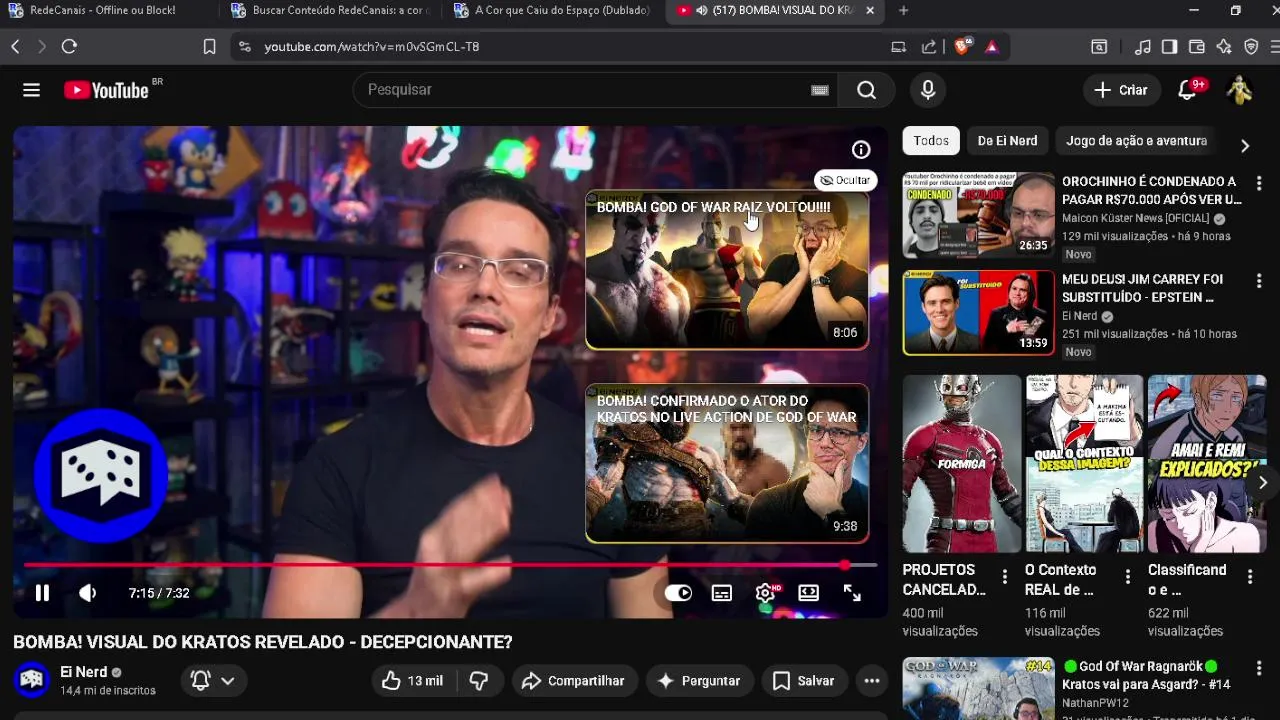The height and width of the screenshot is (720, 1280).
Task: Open Brave Leo AI sparkle icon
Action: coord(1224,46)
